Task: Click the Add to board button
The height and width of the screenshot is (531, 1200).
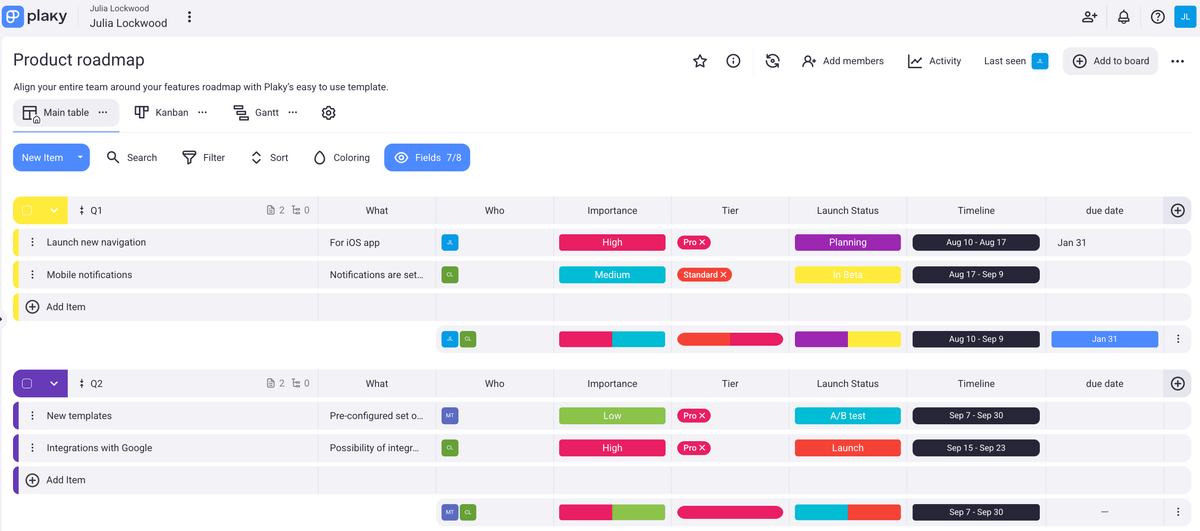Action: [1110, 61]
